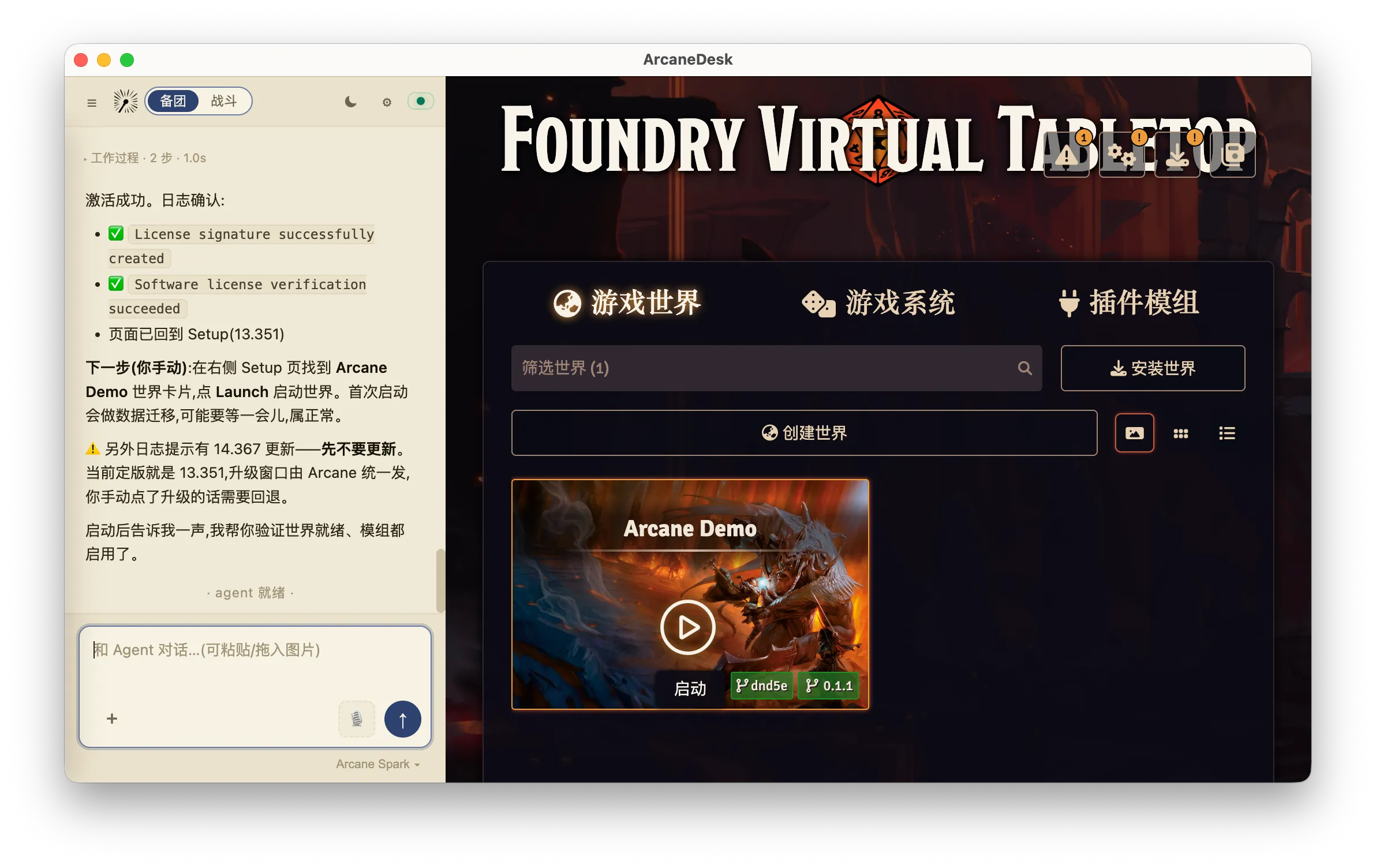Open the hamburger sidebar menu
The width and height of the screenshot is (1376, 868).
click(x=92, y=102)
